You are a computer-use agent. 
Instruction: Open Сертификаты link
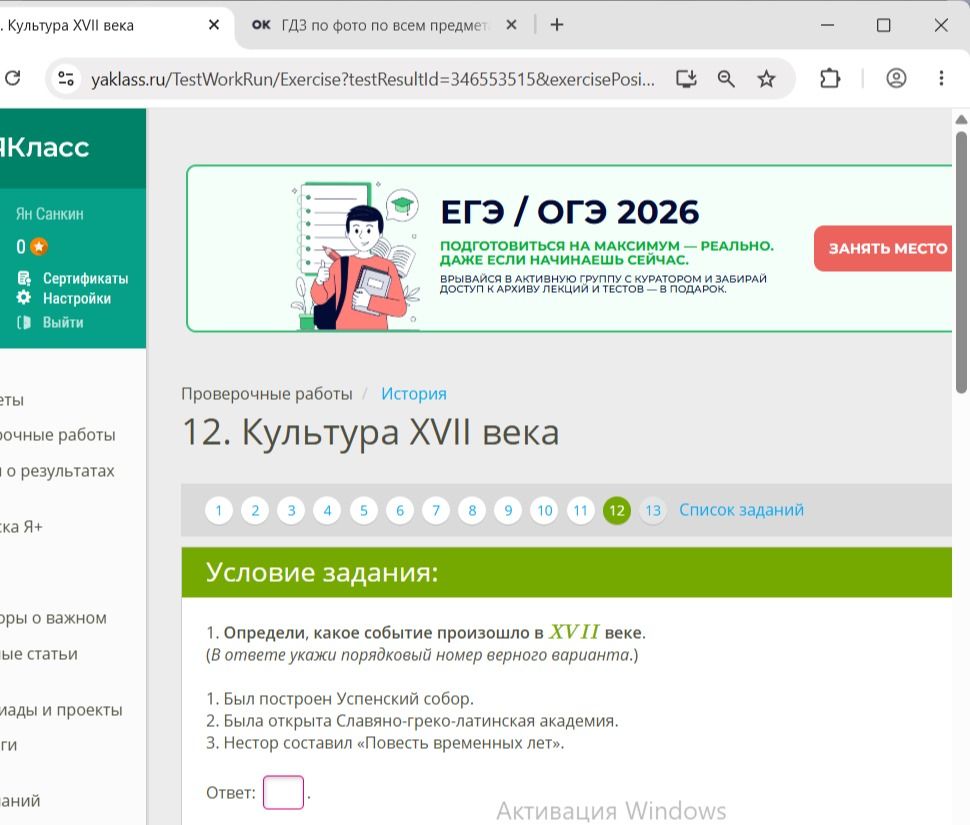(85, 278)
